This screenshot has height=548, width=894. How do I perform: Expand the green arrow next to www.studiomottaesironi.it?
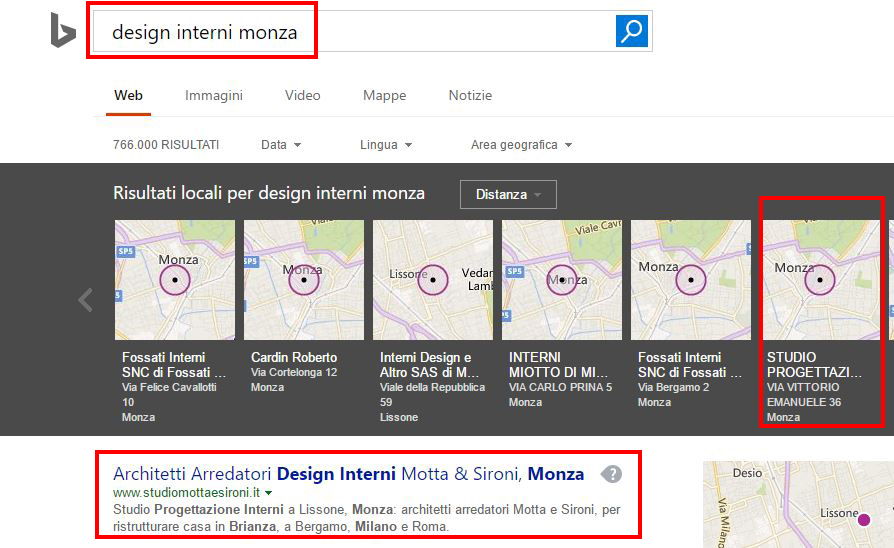pyautogui.click(x=269, y=493)
